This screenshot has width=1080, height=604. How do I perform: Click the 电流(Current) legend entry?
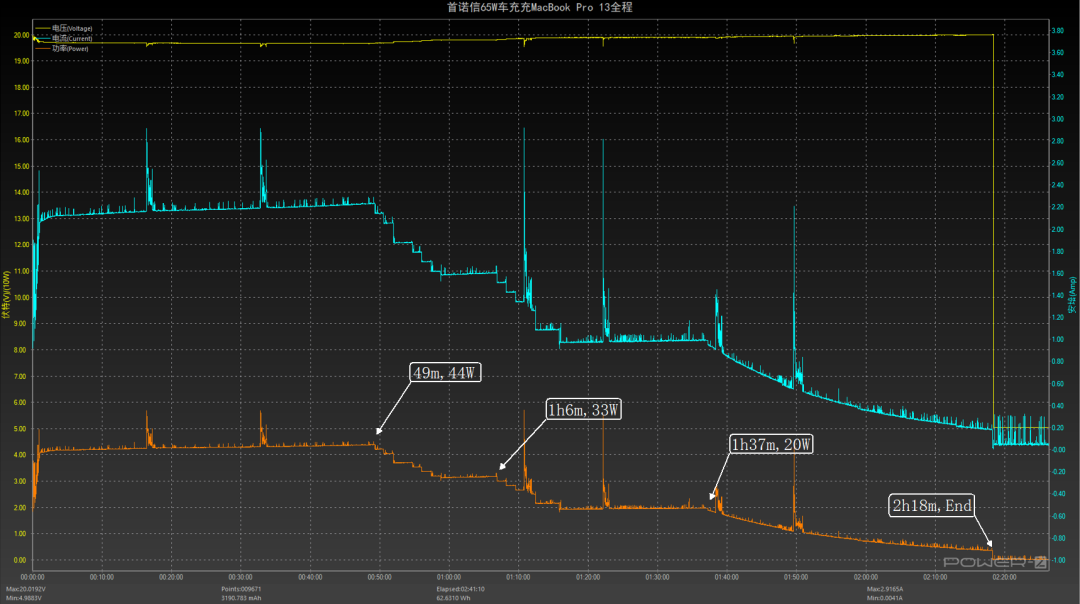click(x=72, y=39)
